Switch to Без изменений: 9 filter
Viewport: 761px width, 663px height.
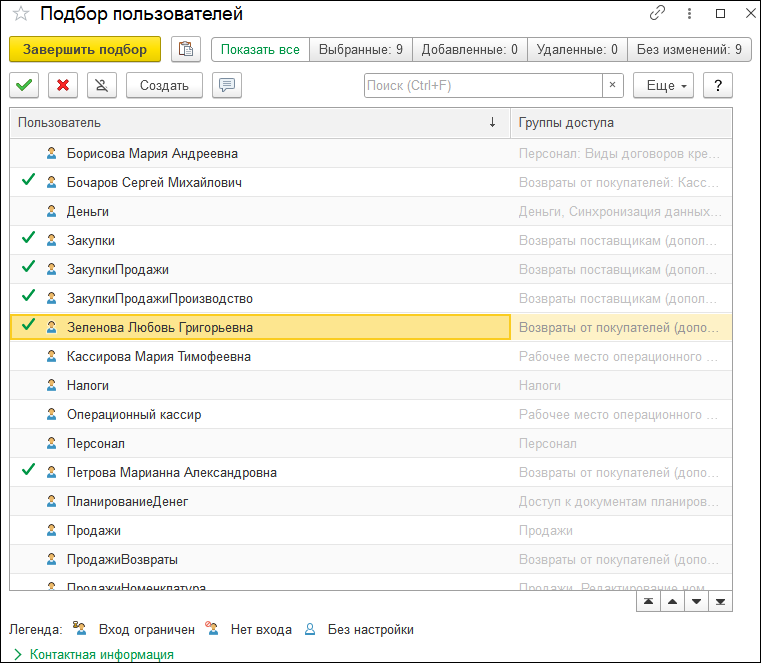[x=689, y=50]
